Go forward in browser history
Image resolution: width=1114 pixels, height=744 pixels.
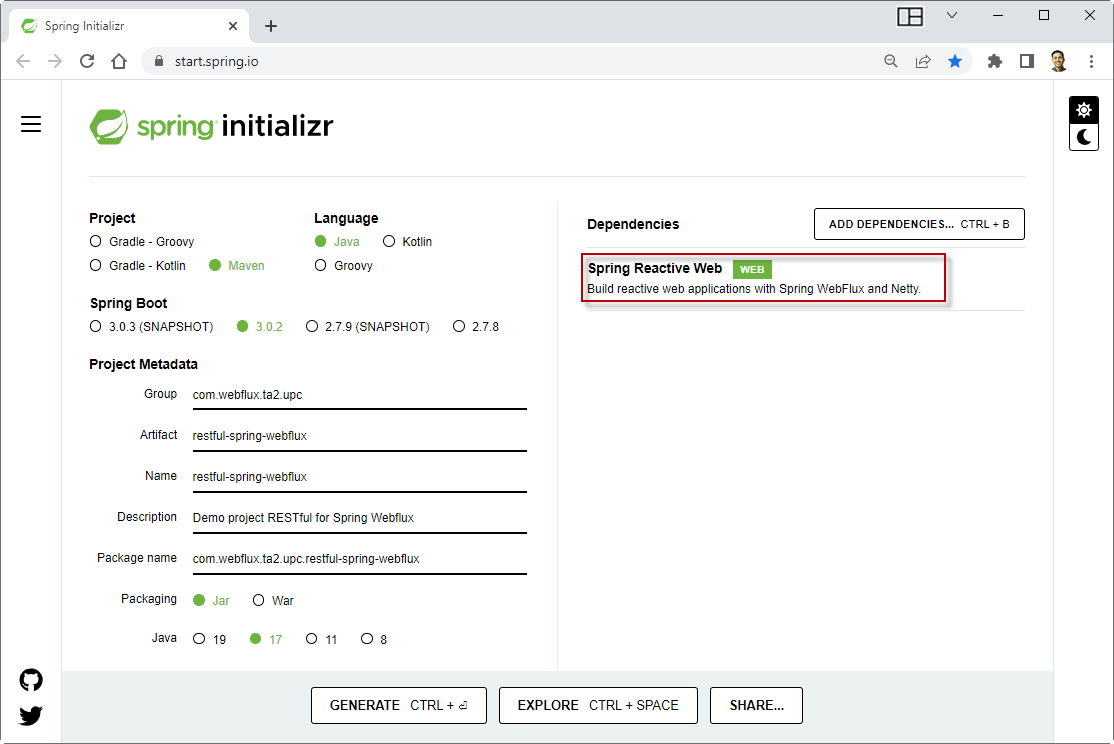(x=55, y=61)
